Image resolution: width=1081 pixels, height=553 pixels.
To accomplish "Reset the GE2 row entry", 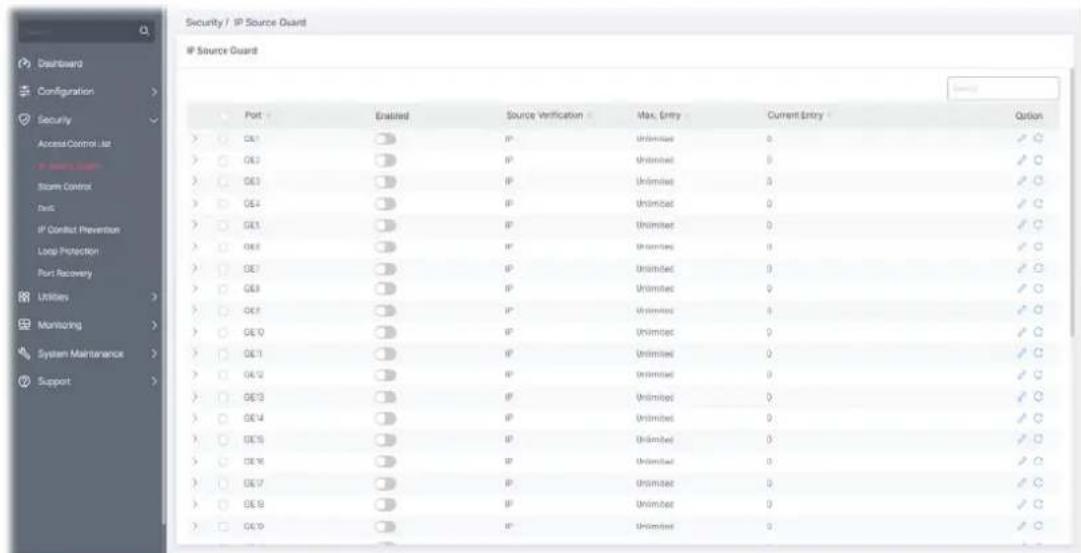I will 1038,159.
